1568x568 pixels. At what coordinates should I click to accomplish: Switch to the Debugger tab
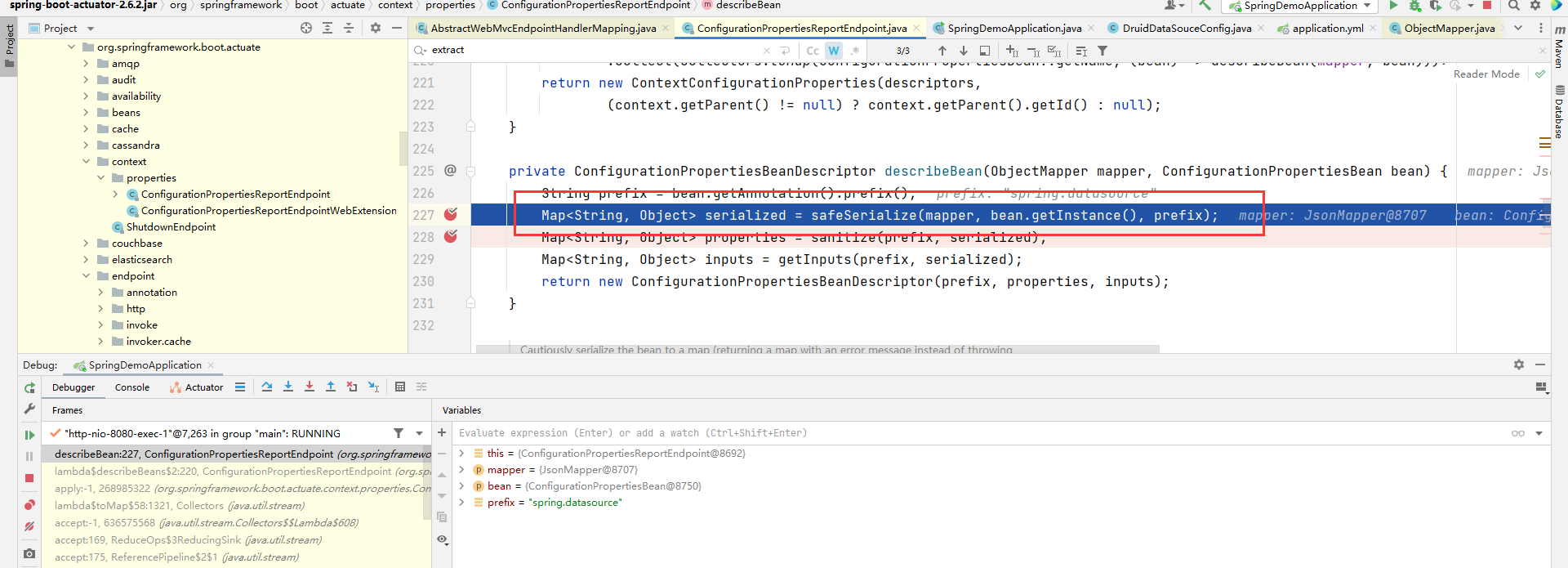[x=73, y=387]
